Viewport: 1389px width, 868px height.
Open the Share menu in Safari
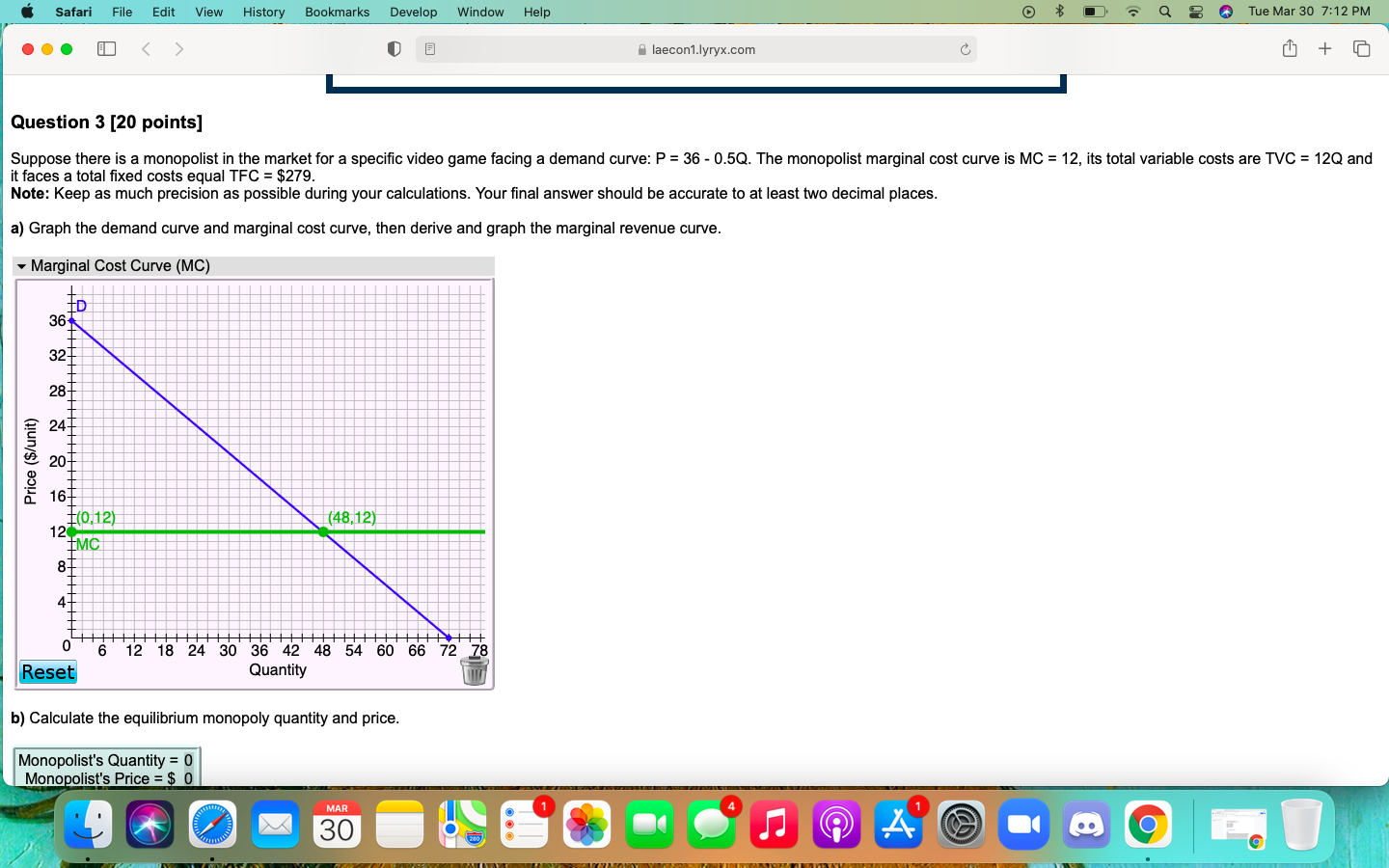click(1290, 48)
